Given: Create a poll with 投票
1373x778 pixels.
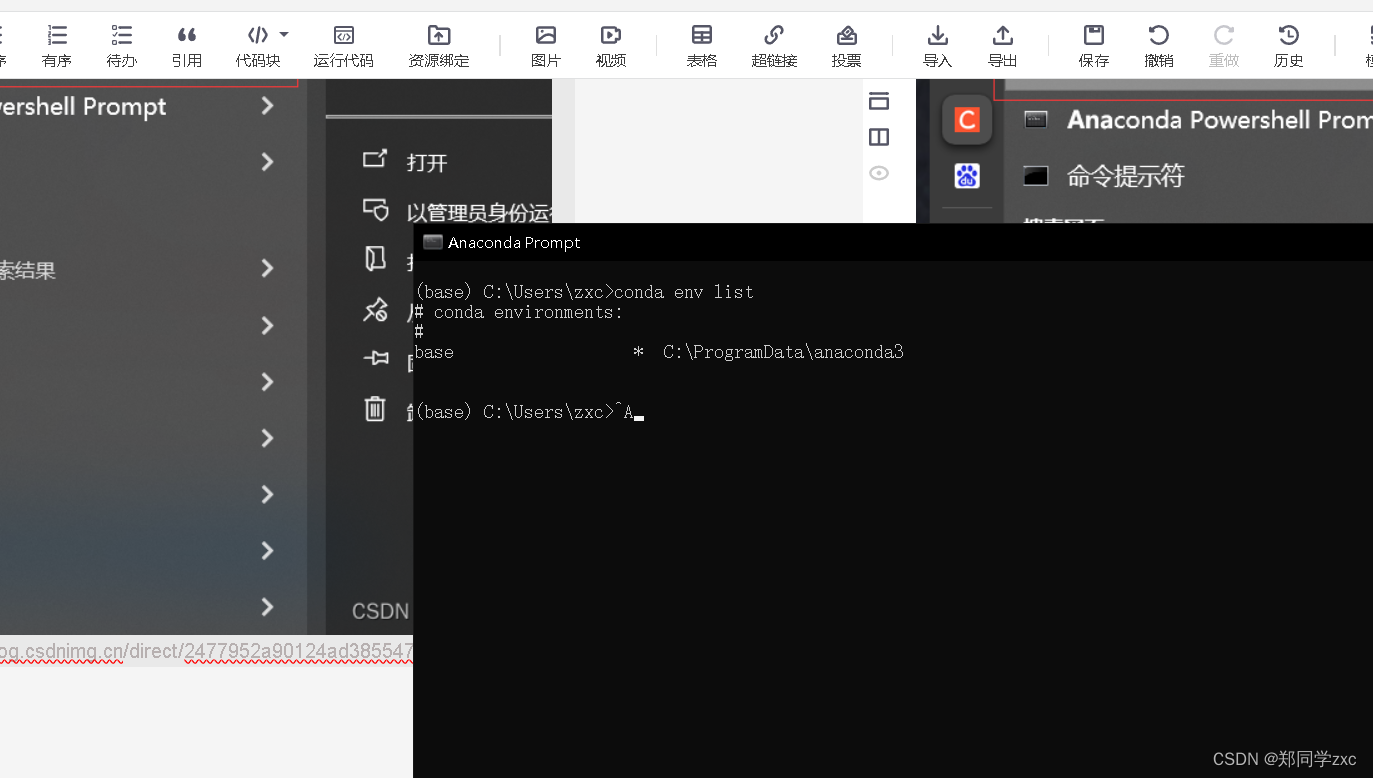Looking at the screenshot, I should [x=846, y=47].
